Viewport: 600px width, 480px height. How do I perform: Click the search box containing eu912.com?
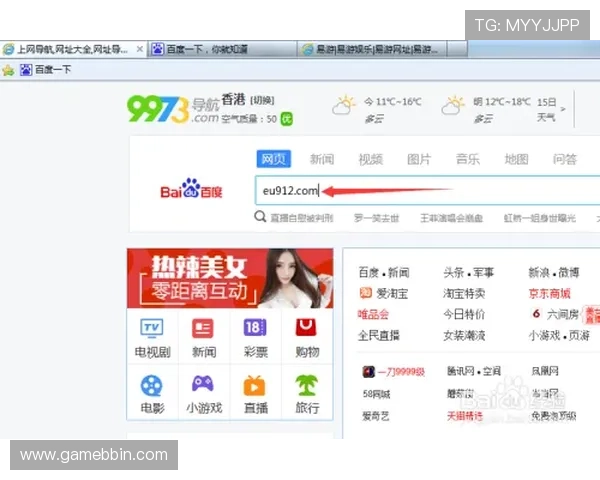[427, 190]
